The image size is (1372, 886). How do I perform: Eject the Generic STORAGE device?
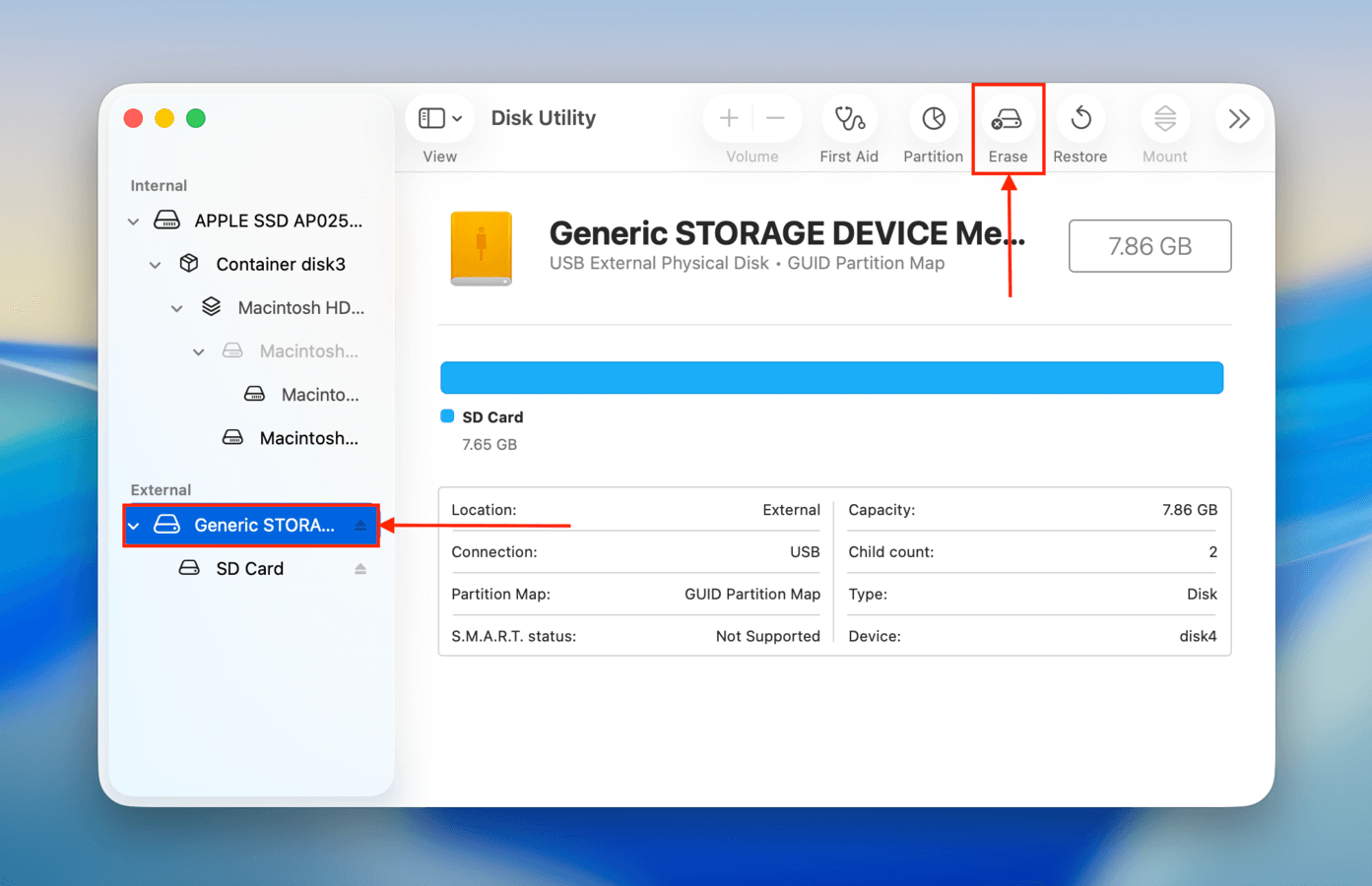pos(360,525)
